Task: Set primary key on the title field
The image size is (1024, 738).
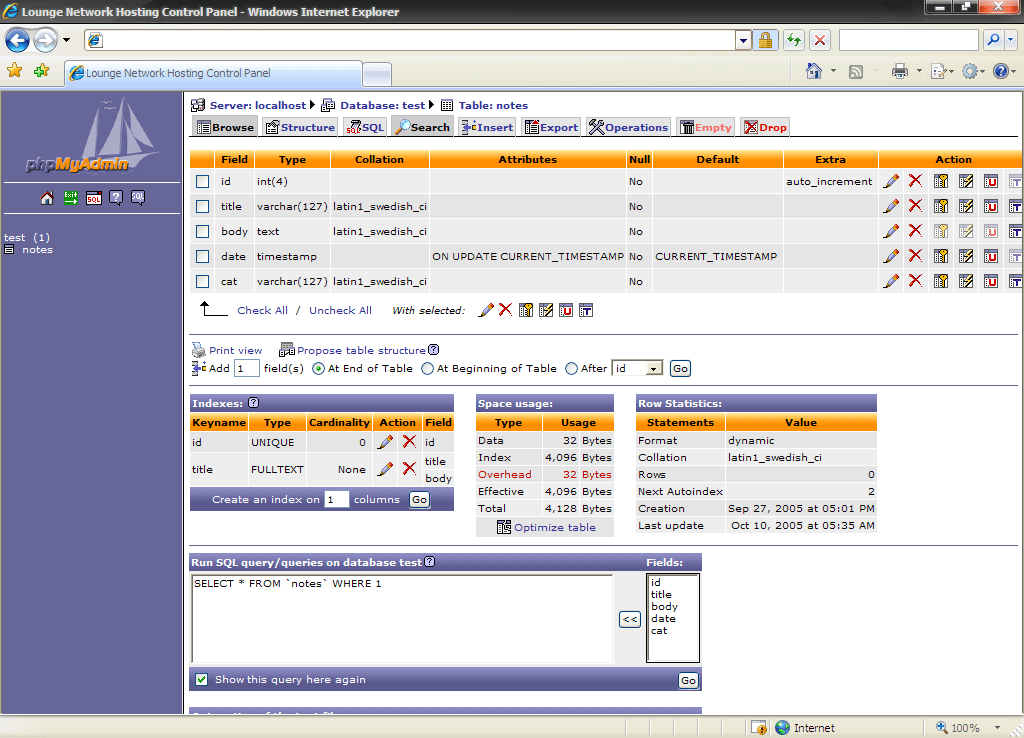Action: [941, 206]
